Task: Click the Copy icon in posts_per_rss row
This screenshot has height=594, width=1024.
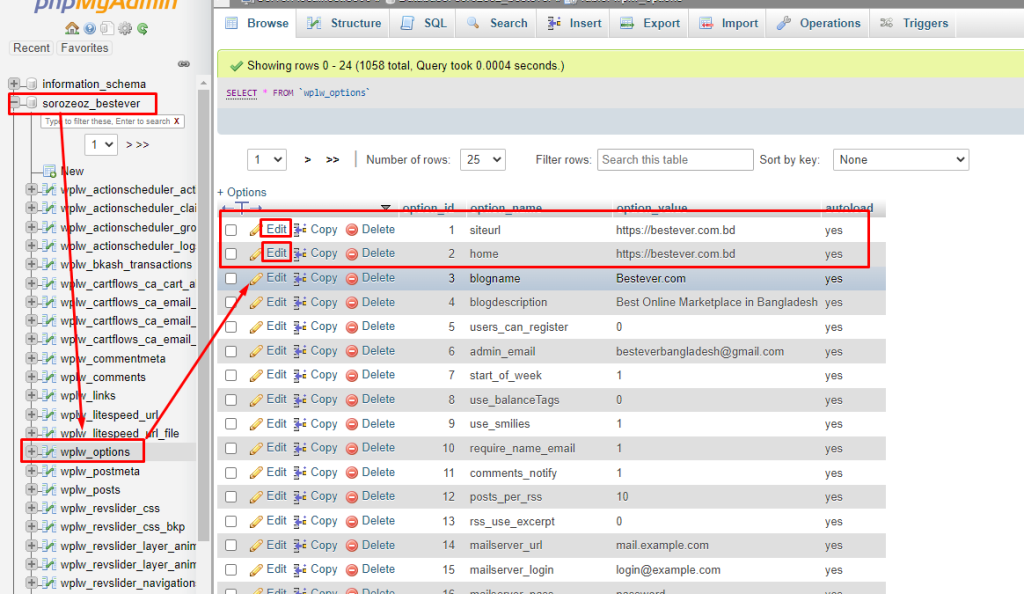Action: 300,497
